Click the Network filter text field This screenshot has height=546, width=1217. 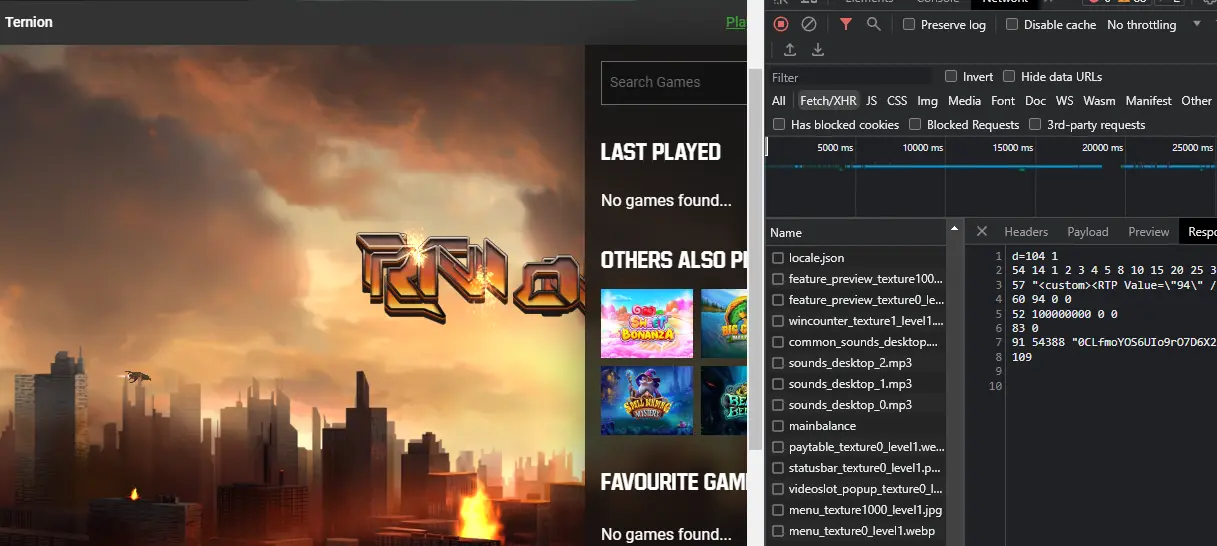pyautogui.click(x=850, y=77)
